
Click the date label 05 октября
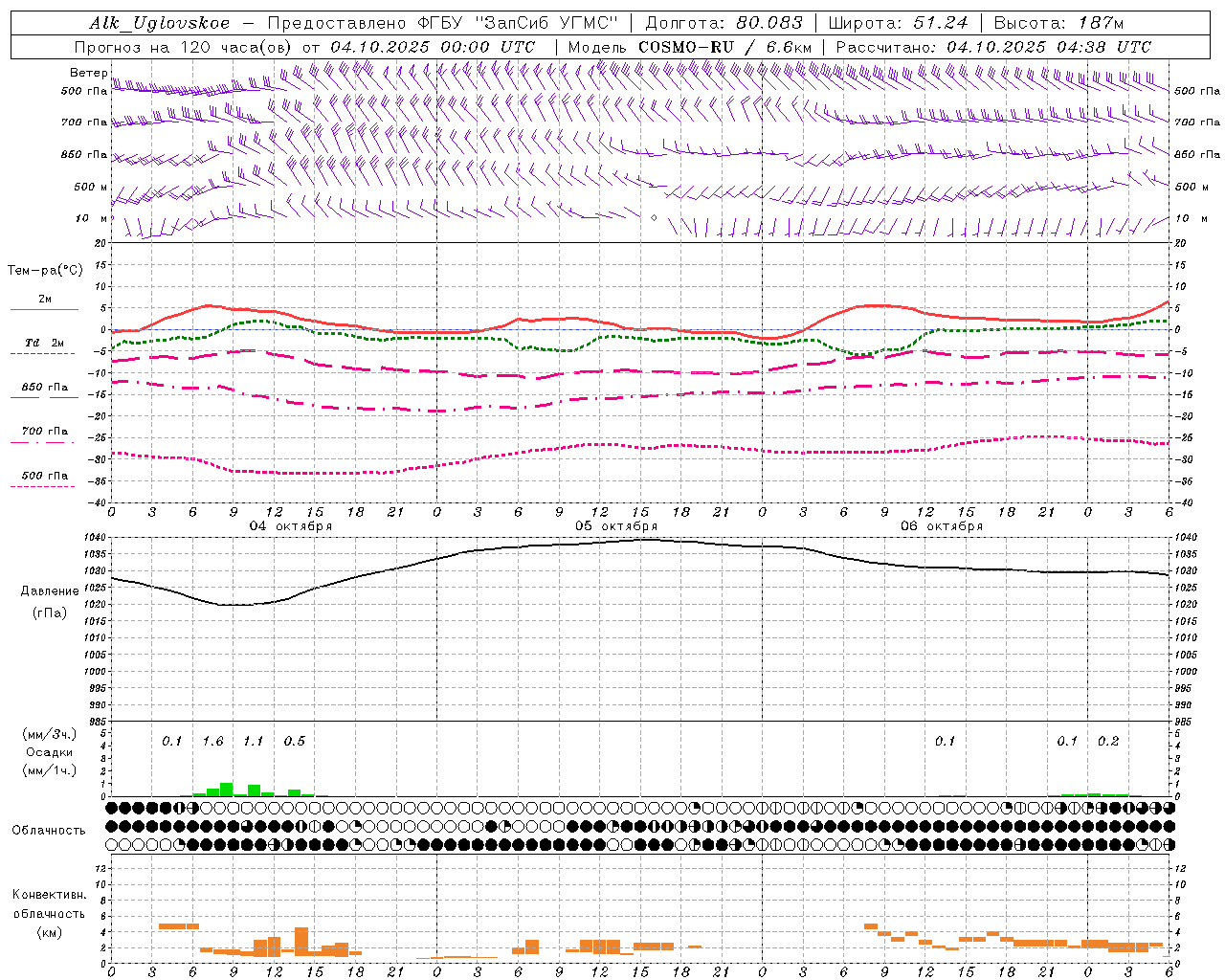pyautogui.click(x=616, y=526)
